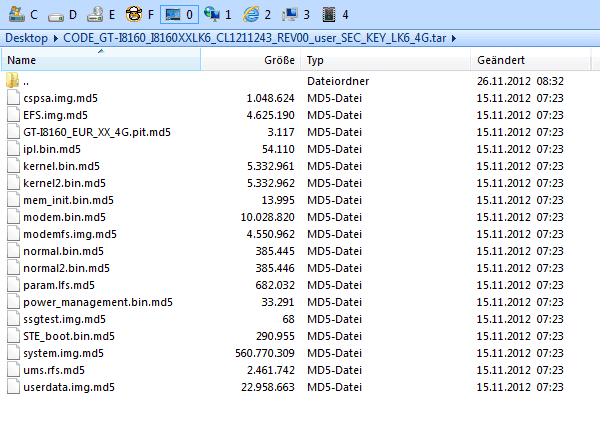Click the file icon of modemfs.img.md5
Image resolution: width=600 pixels, height=425 pixels.
pos(13,234)
